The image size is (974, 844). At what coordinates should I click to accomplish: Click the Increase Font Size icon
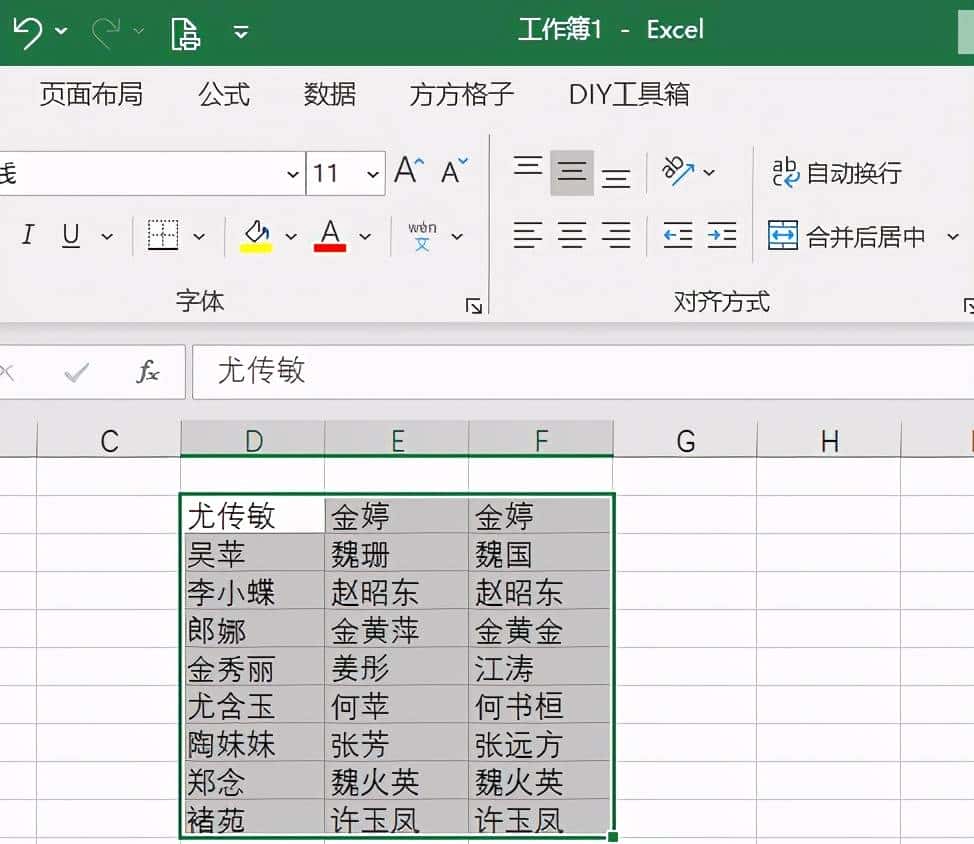pyautogui.click(x=406, y=170)
